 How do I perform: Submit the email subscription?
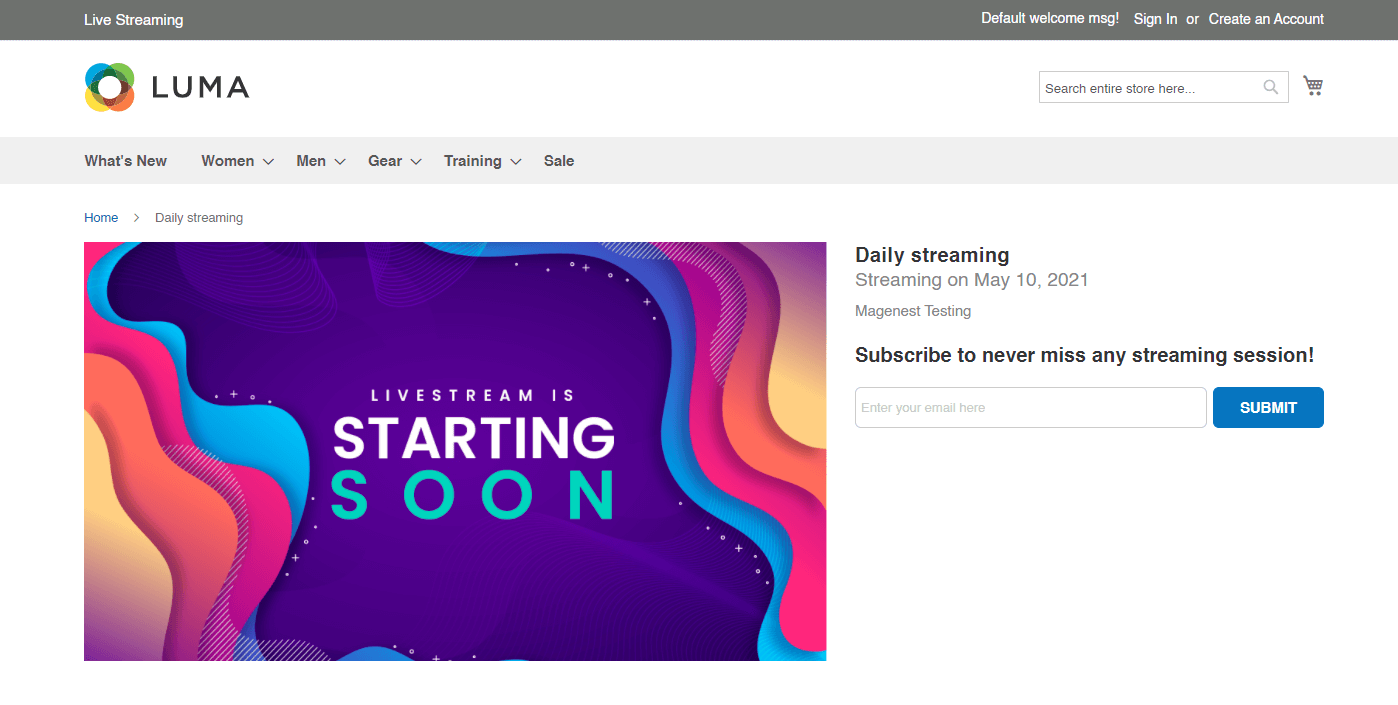pyautogui.click(x=1268, y=407)
